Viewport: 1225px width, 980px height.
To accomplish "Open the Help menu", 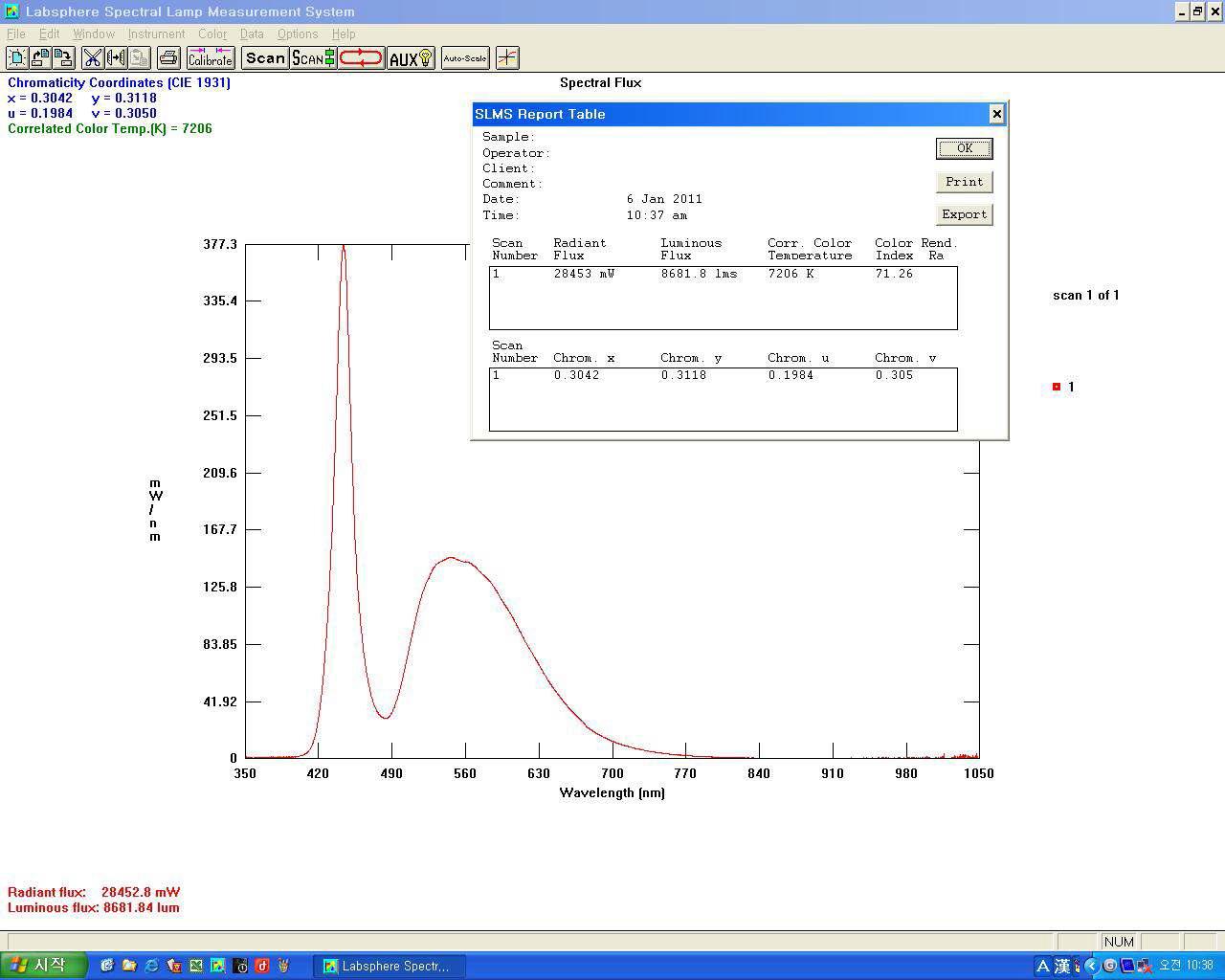I will point(343,33).
